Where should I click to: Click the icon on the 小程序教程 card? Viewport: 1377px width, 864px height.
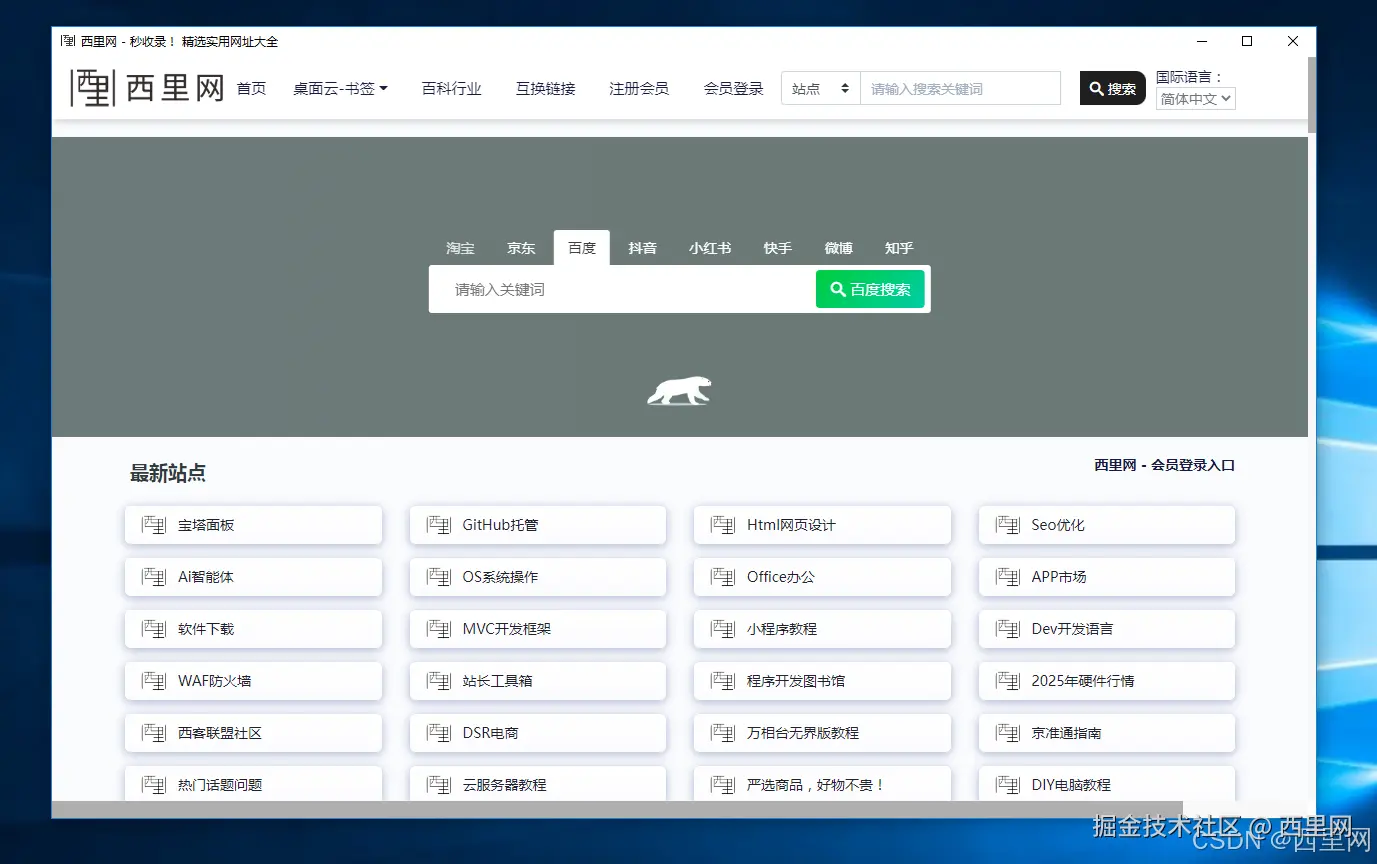(722, 629)
